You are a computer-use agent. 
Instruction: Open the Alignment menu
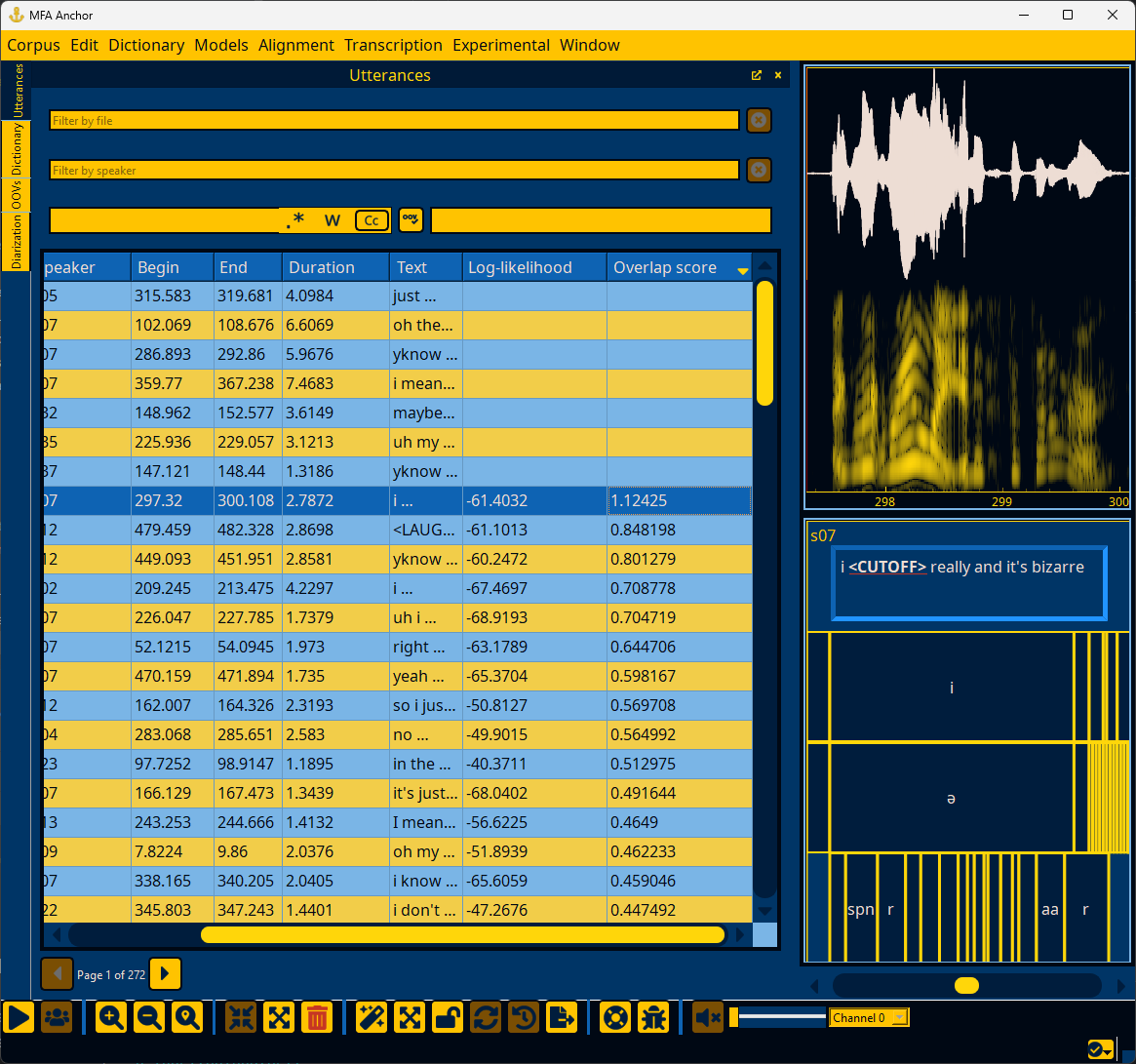pyautogui.click(x=296, y=45)
